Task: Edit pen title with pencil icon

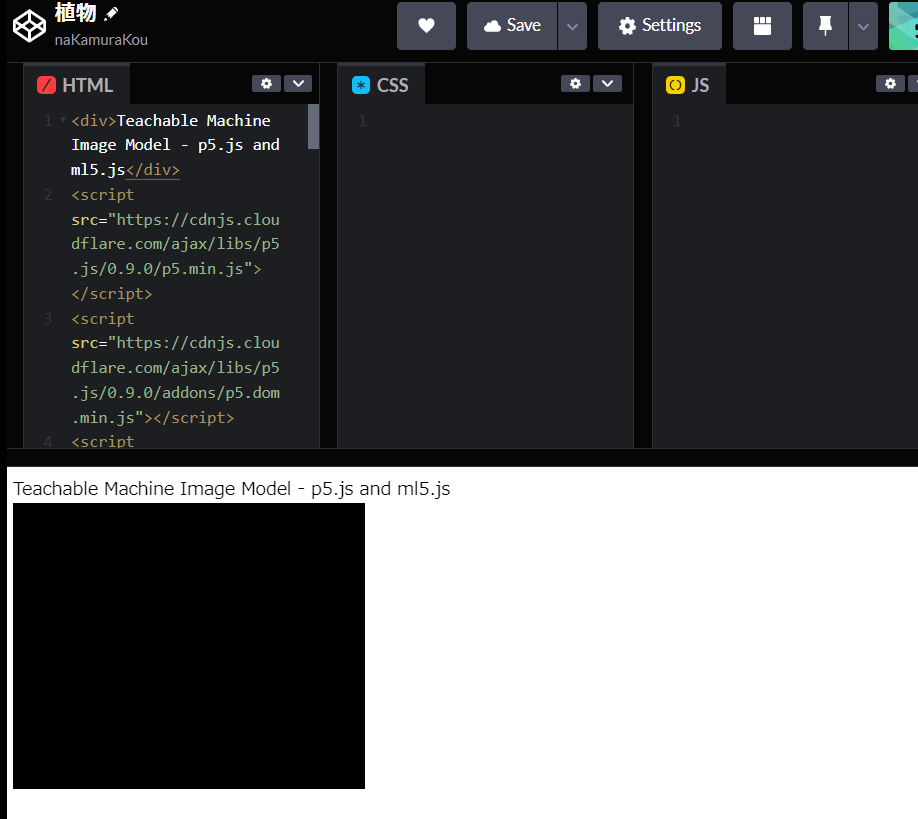Action: 111,13
